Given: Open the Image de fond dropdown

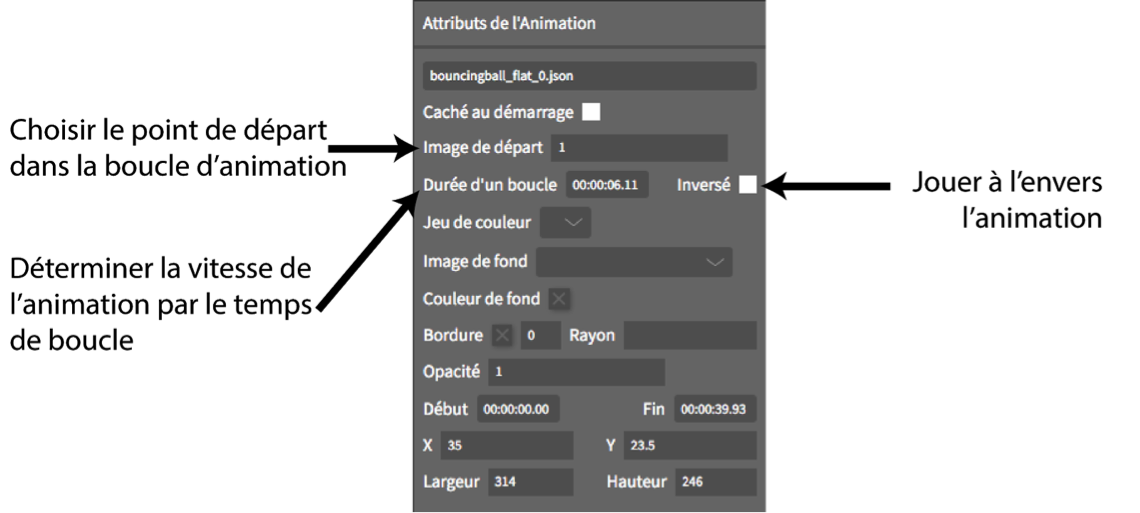Looking at the screenshot, I should click(x=634, y=262).
